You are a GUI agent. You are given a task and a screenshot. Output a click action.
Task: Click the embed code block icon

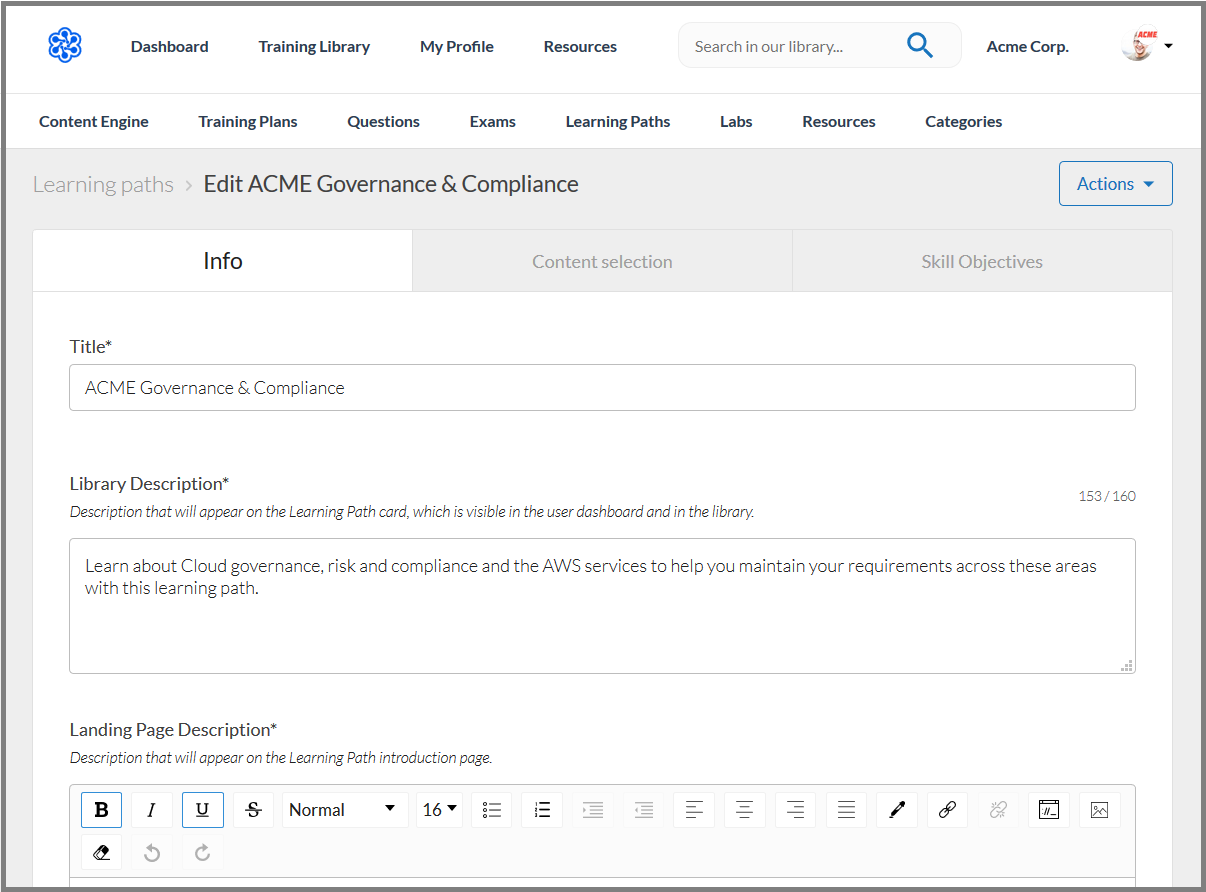pos(1049,810)
